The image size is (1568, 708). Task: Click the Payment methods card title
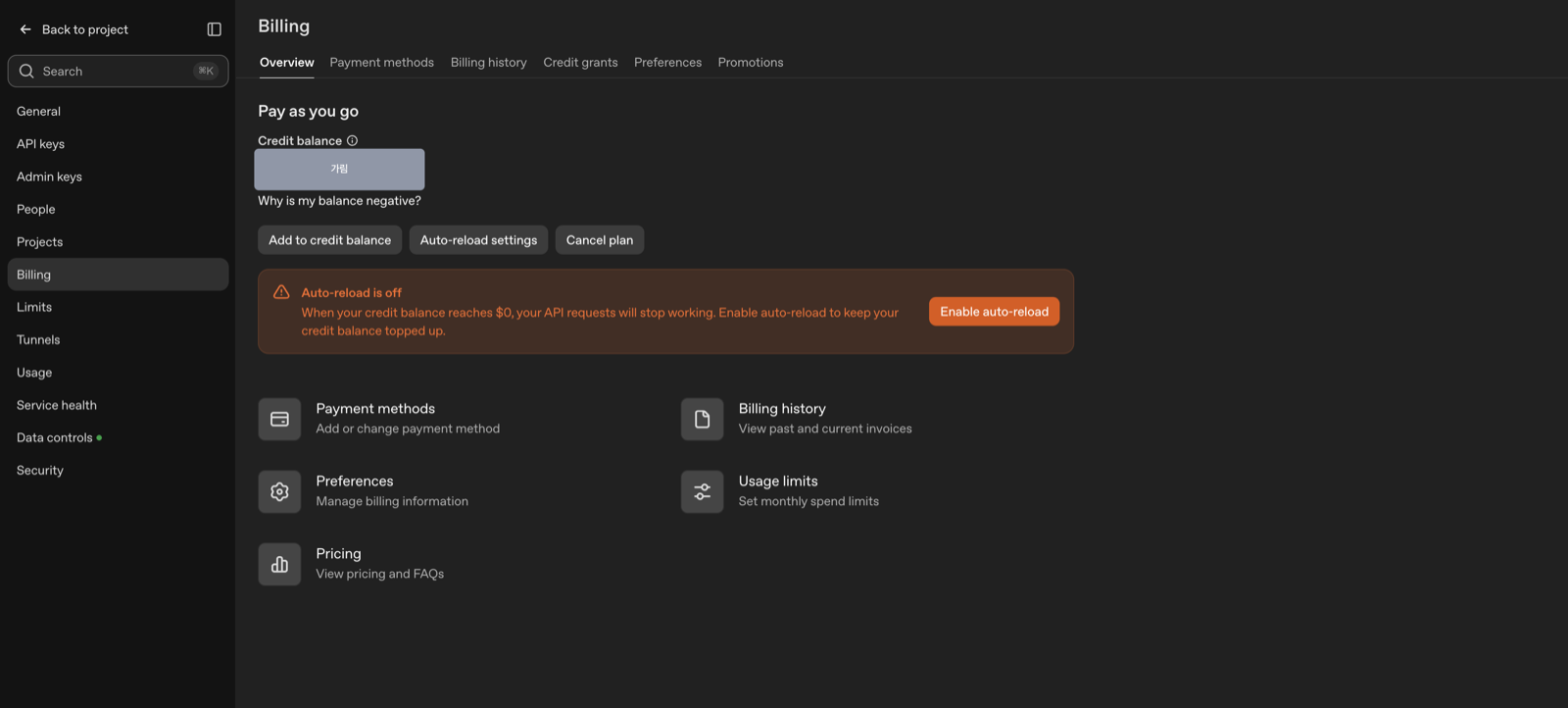(375, 409)
